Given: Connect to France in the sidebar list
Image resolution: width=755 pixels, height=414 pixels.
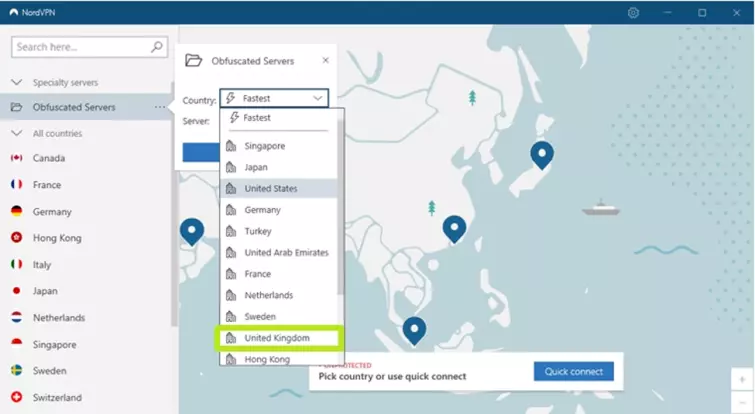Looking at the screenshot, I should pos(47,185).
